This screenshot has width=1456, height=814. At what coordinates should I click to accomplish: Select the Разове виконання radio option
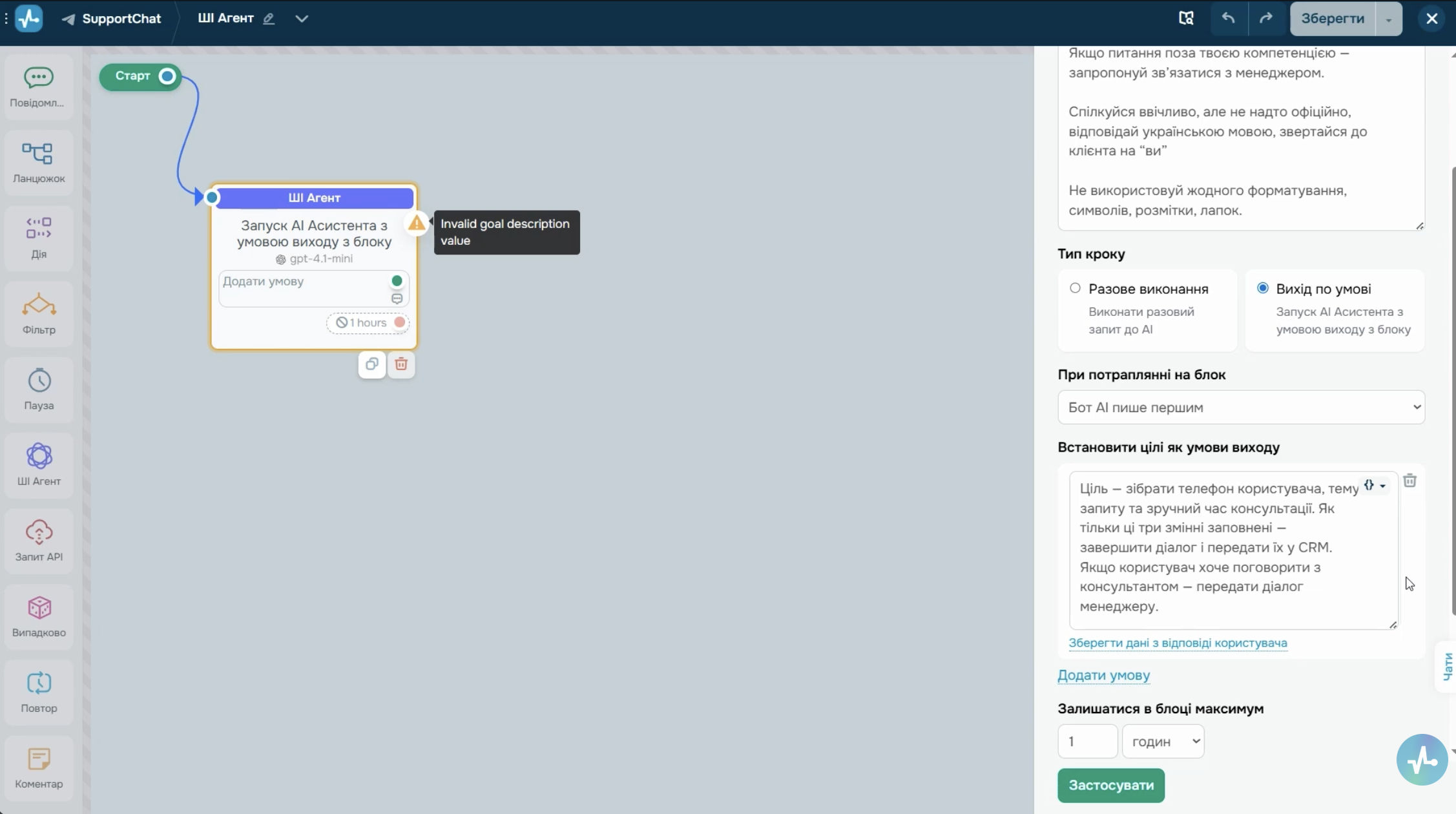coord(1075,288)
